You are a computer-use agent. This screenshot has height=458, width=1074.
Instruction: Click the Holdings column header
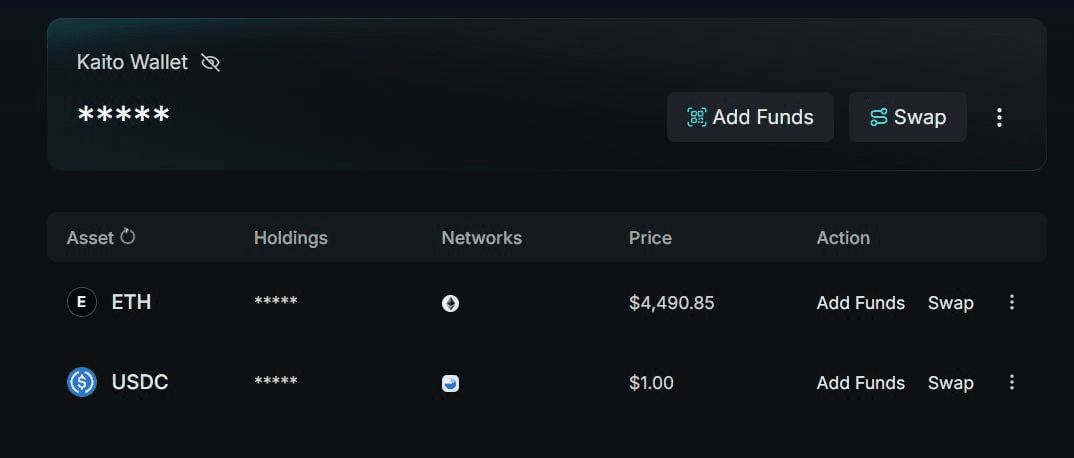290,238
